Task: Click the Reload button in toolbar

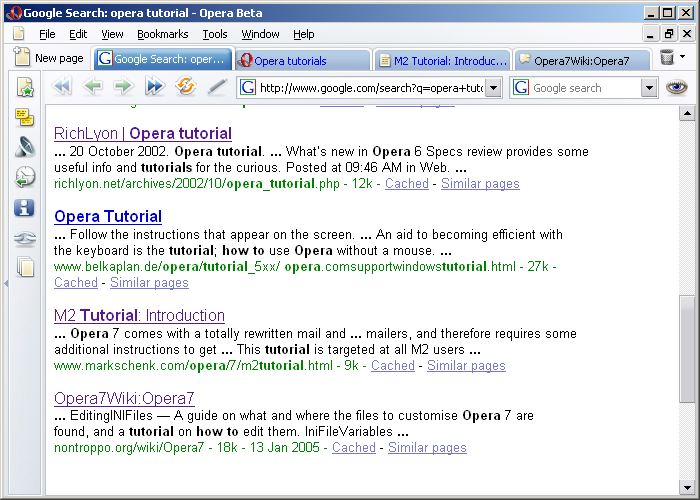Action: (x=185, y=87)
